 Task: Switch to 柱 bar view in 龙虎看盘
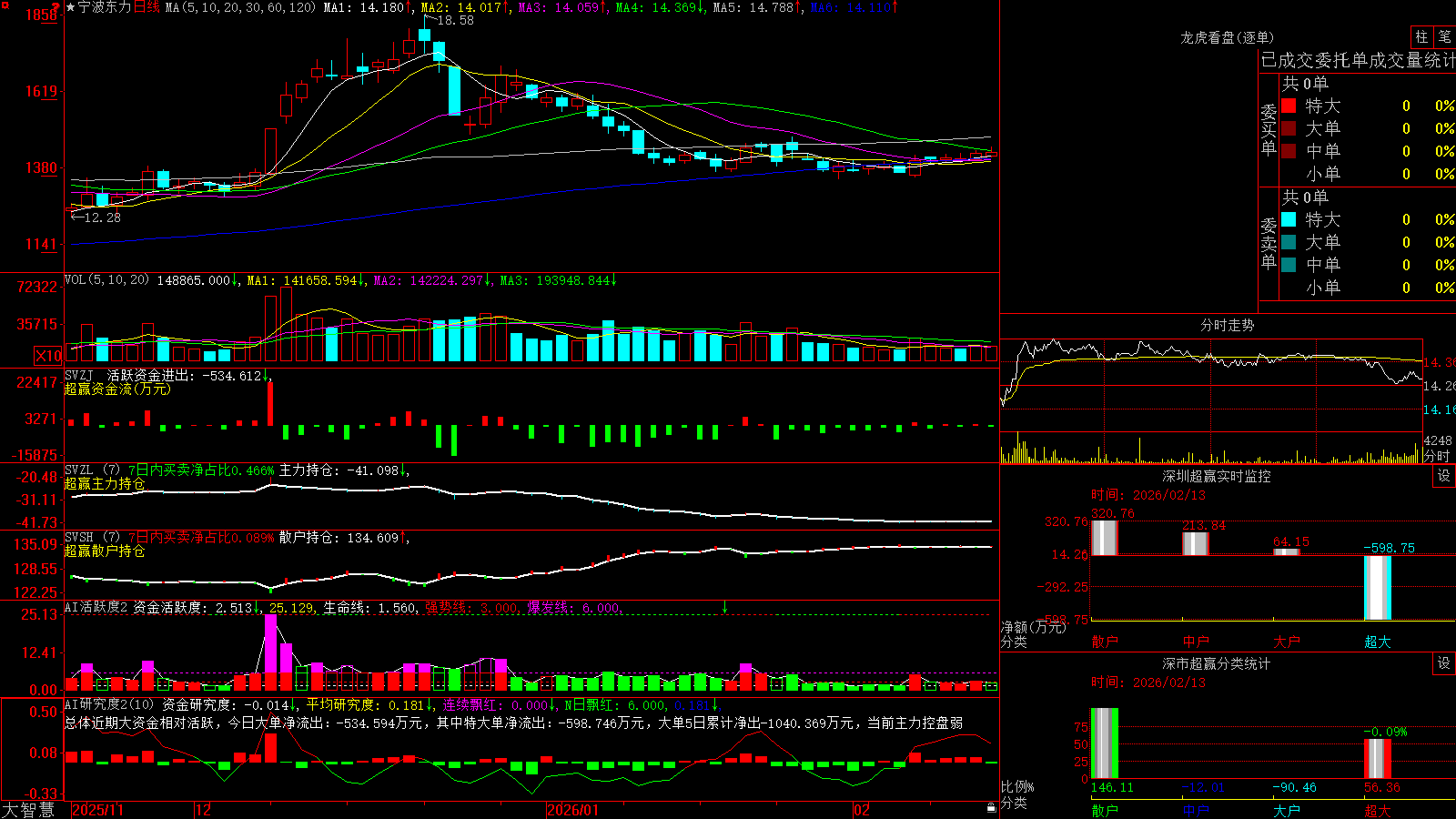coord(1421,36)
